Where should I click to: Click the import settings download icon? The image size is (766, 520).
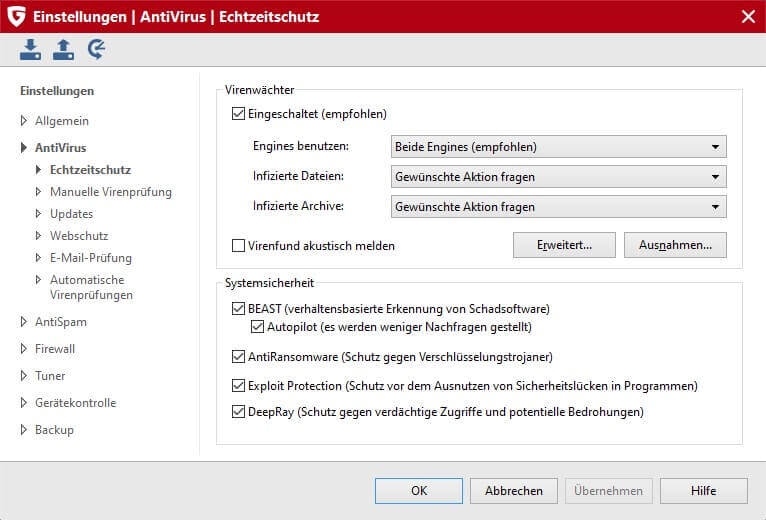tap(30, 49)
